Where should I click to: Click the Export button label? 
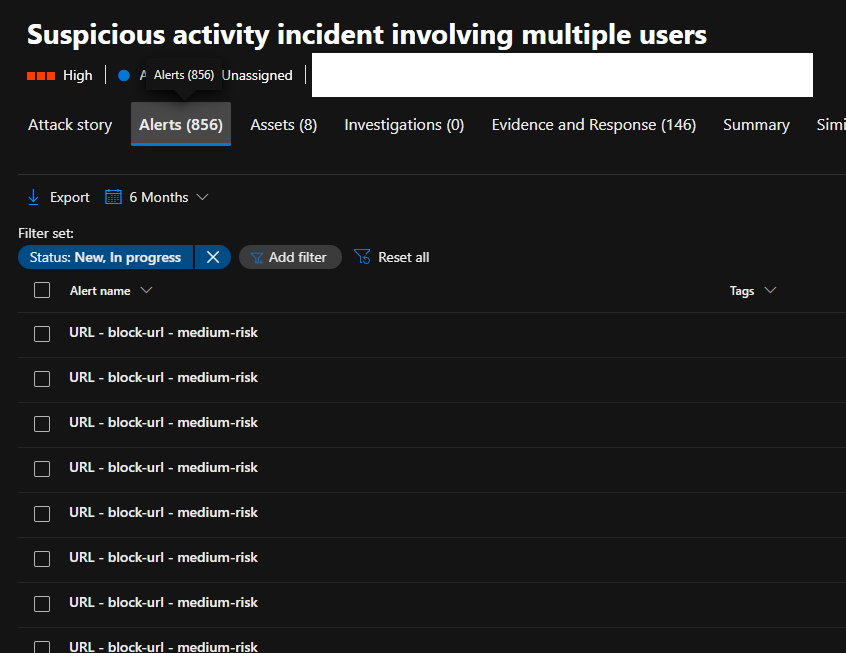pyautogui.click(x=70, y=198)
